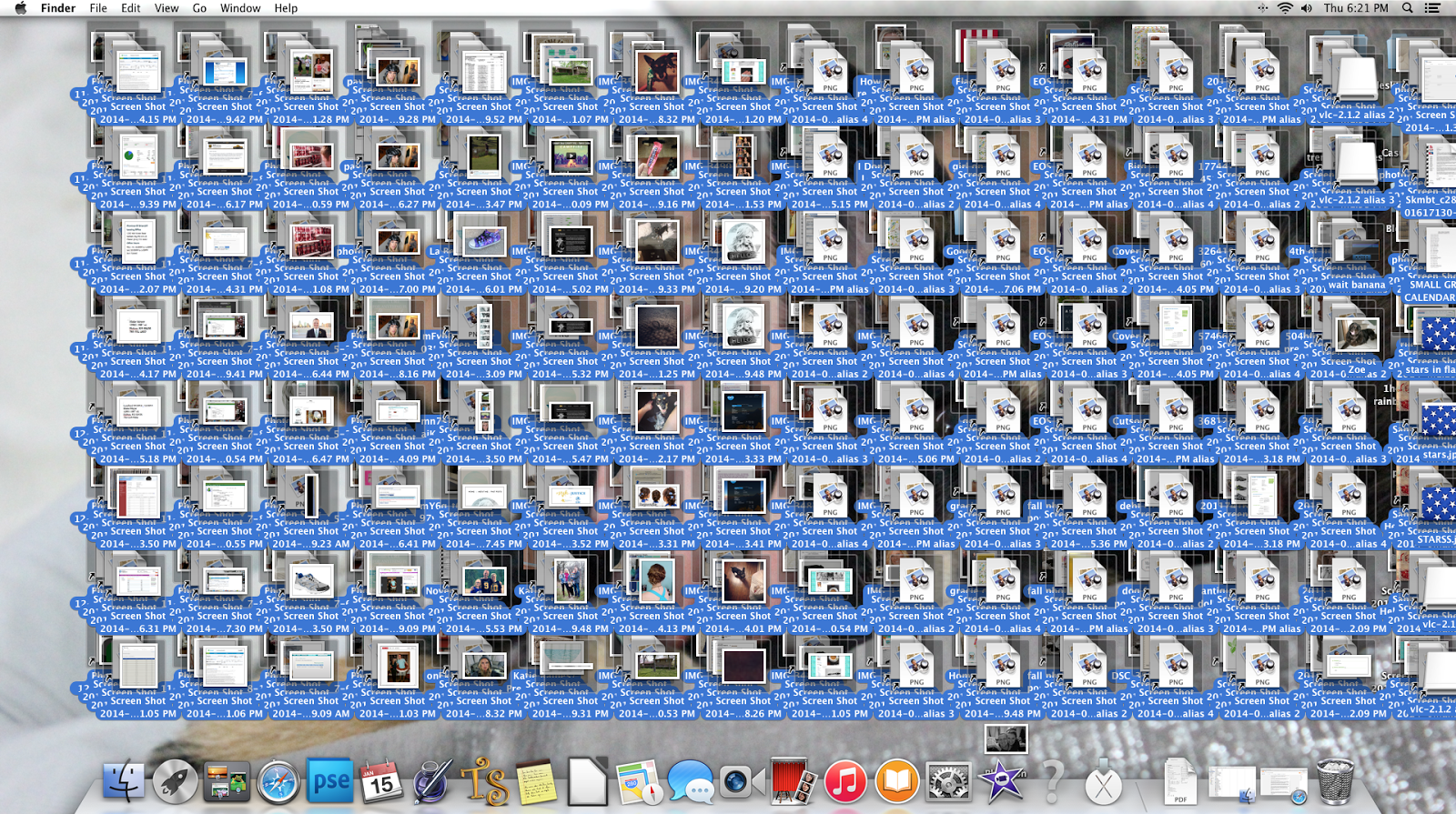1456x814 pixels.
Task: Open the PDF document icon in the Dock
Action: click(1180, 781)
